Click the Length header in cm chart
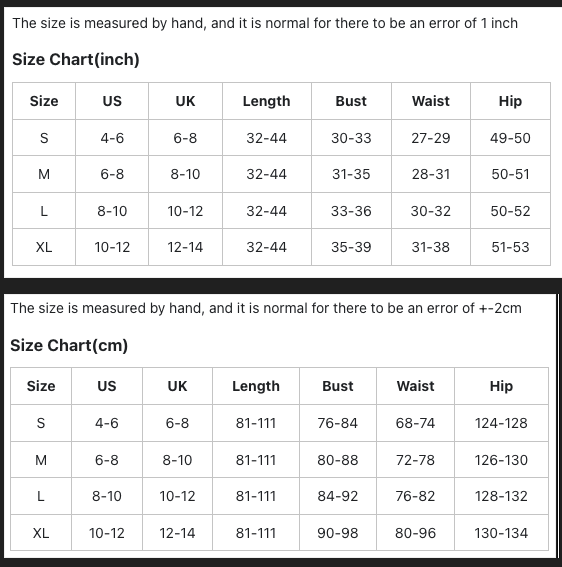 [256, 386]
